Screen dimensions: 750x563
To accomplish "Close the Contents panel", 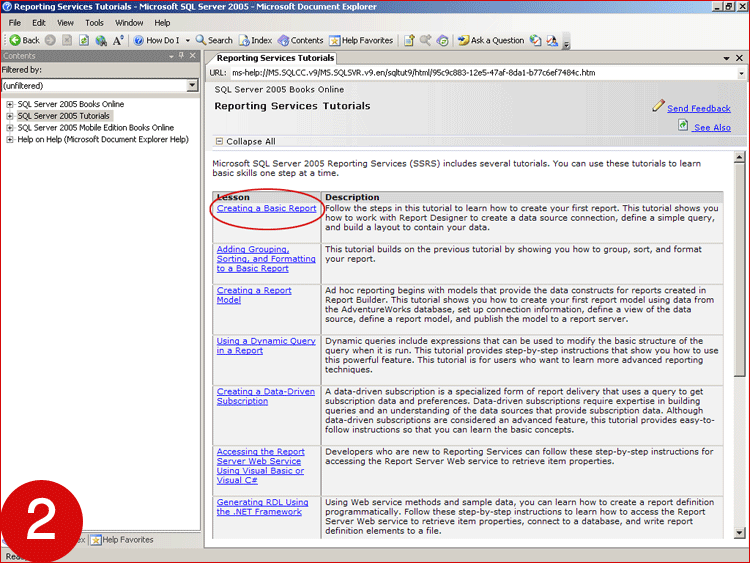I will 193,56.
